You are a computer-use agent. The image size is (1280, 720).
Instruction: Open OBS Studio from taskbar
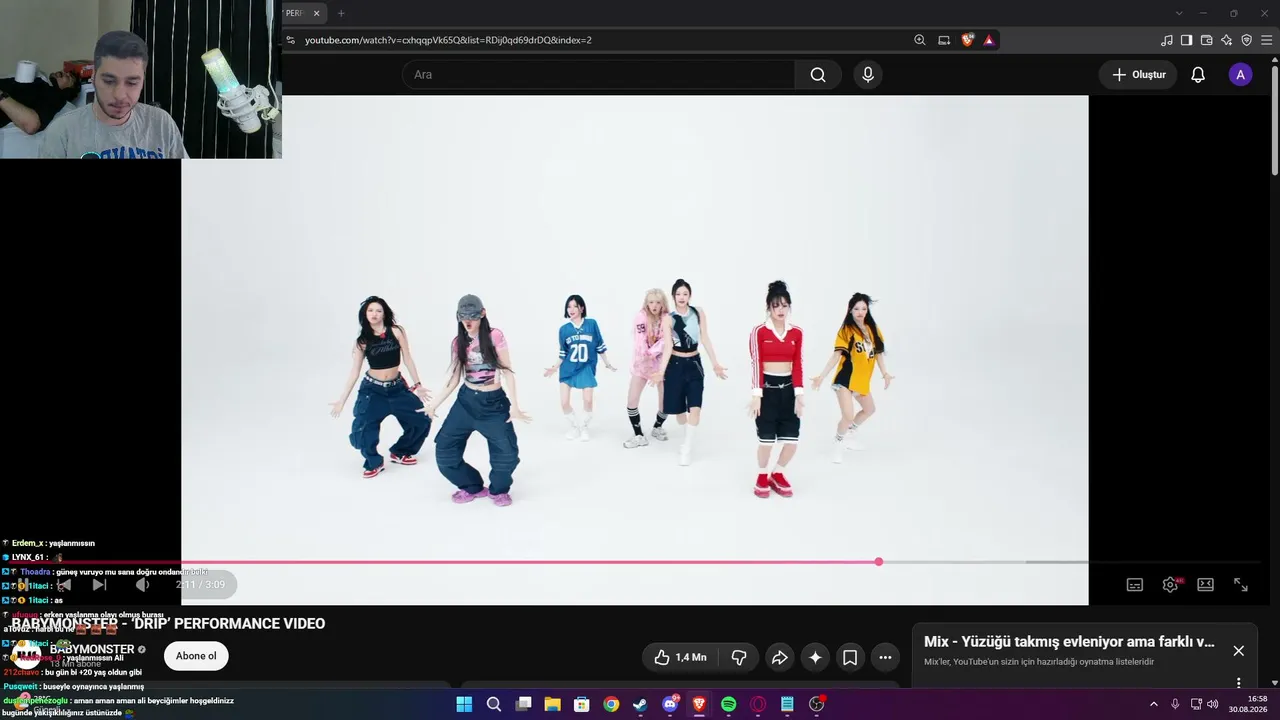click(816, 704)
